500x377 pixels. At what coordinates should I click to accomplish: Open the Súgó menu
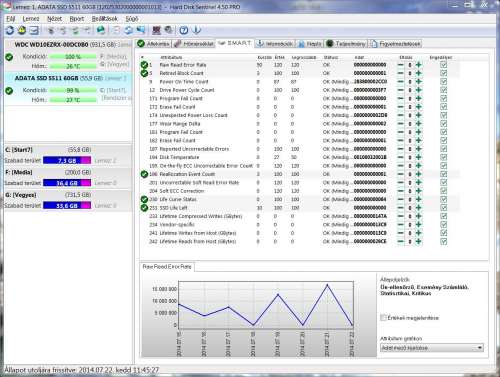click(132, 19)
